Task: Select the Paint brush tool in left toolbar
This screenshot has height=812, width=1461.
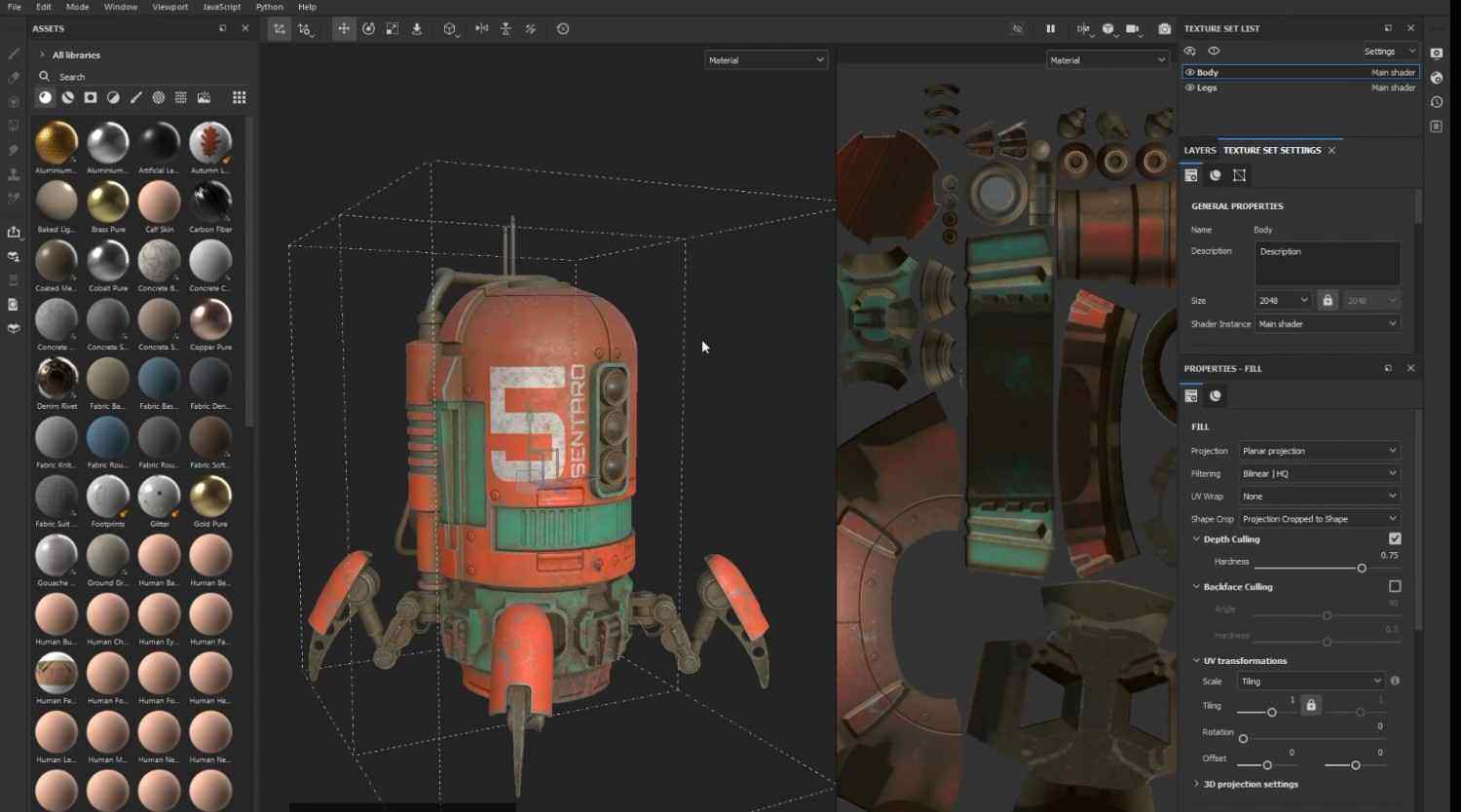Action: [14, 54]
